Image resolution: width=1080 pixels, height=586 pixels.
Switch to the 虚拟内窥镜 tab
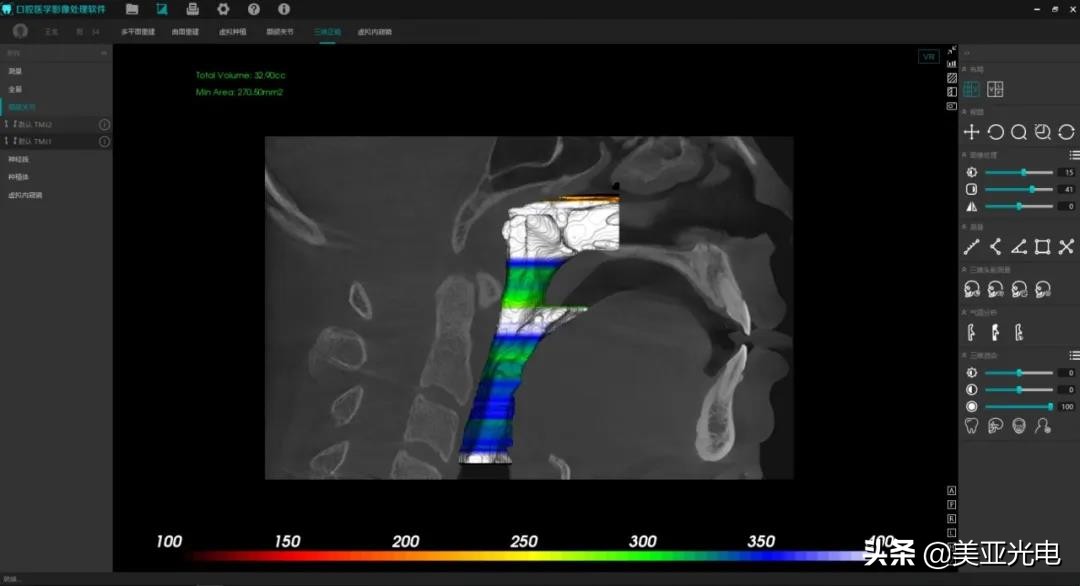tap(374, 32)
